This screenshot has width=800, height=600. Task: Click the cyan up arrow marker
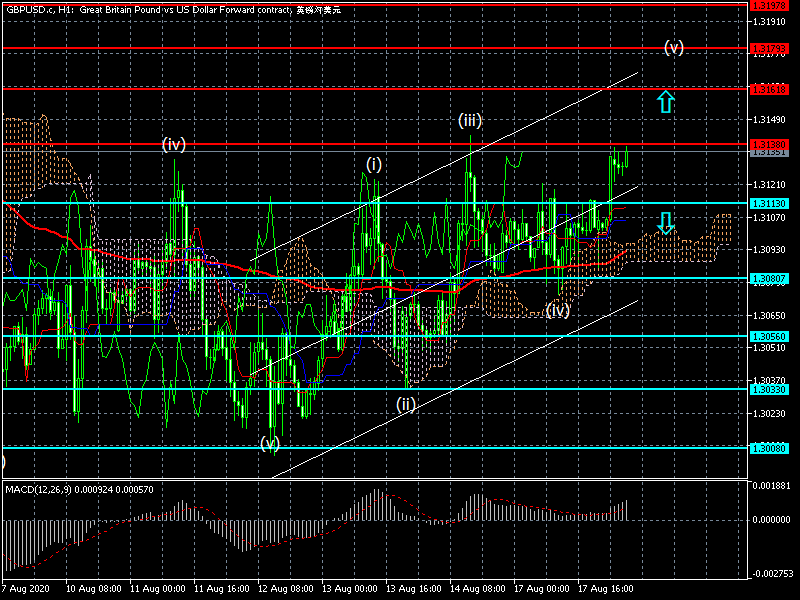tap(666, 101)
